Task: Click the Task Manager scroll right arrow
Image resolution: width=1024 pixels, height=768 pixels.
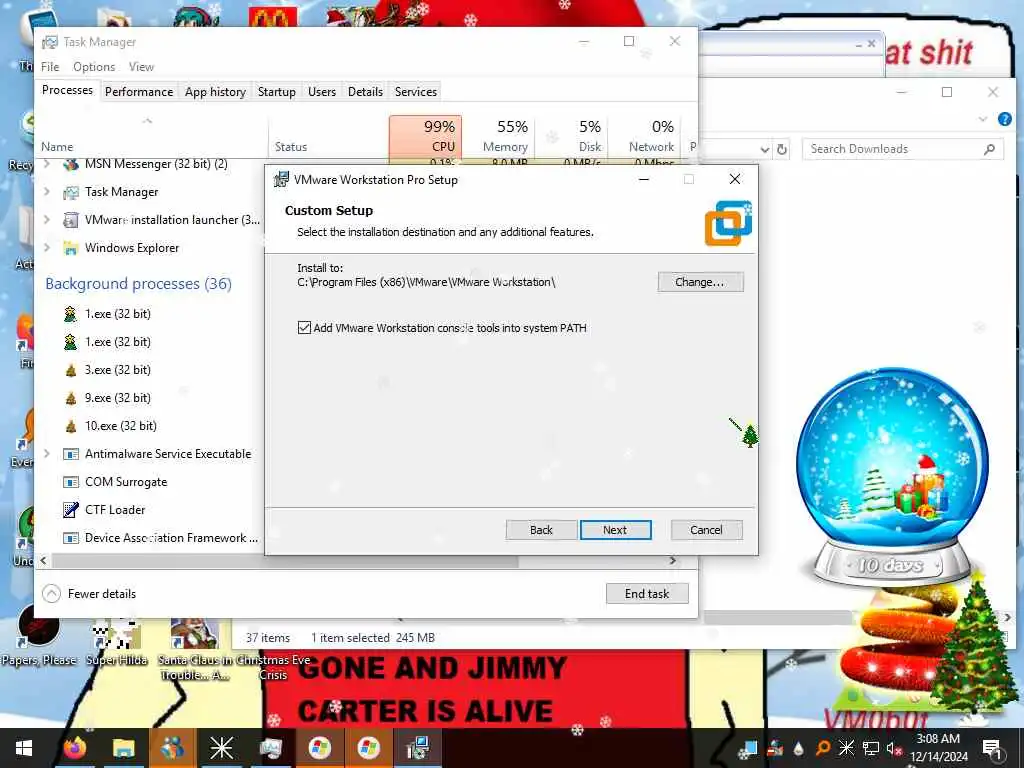Action: coord(673,561)
